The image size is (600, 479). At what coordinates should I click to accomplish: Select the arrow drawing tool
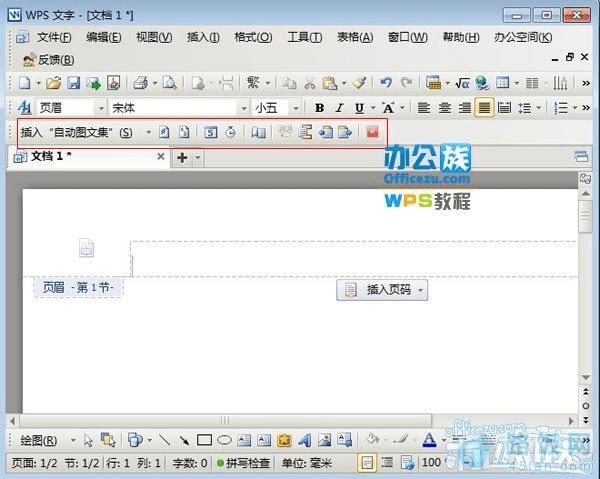(184, 440)
